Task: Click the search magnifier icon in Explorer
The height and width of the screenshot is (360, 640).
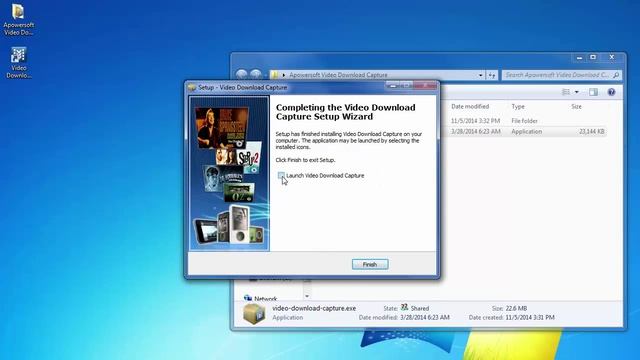Action: point(616,75)
